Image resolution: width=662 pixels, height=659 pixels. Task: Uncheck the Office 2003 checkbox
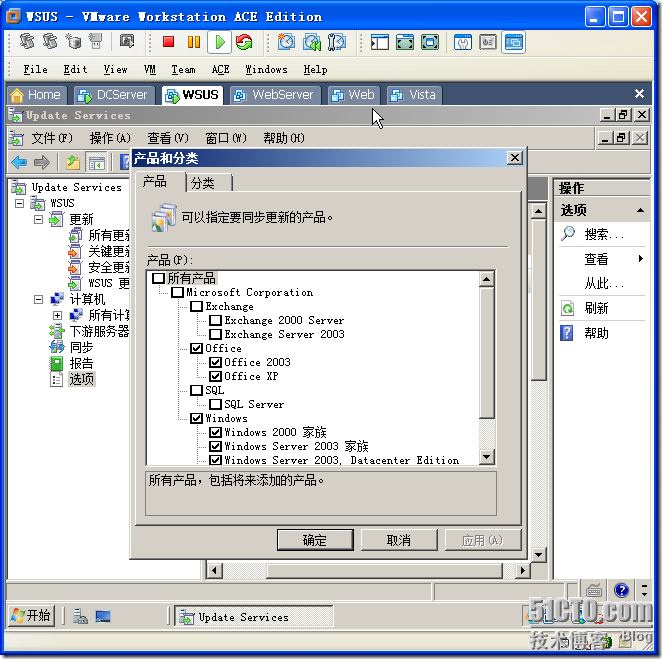coord(215,362)
